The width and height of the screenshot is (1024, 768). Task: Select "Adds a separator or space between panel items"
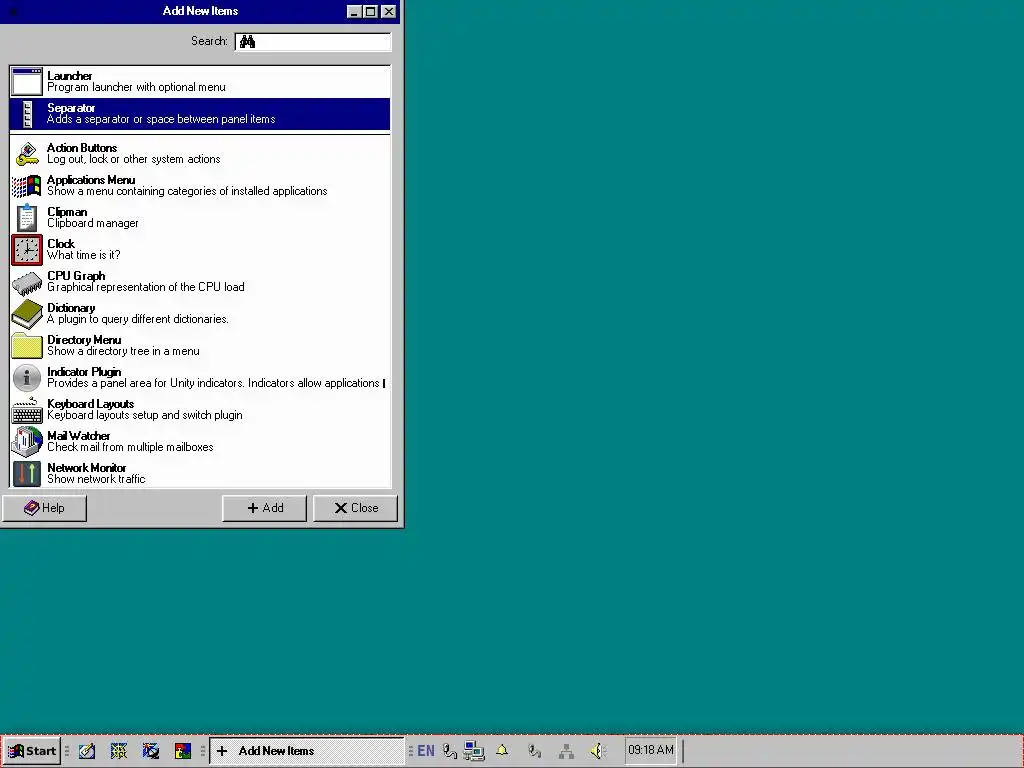[x=161, y=120]
